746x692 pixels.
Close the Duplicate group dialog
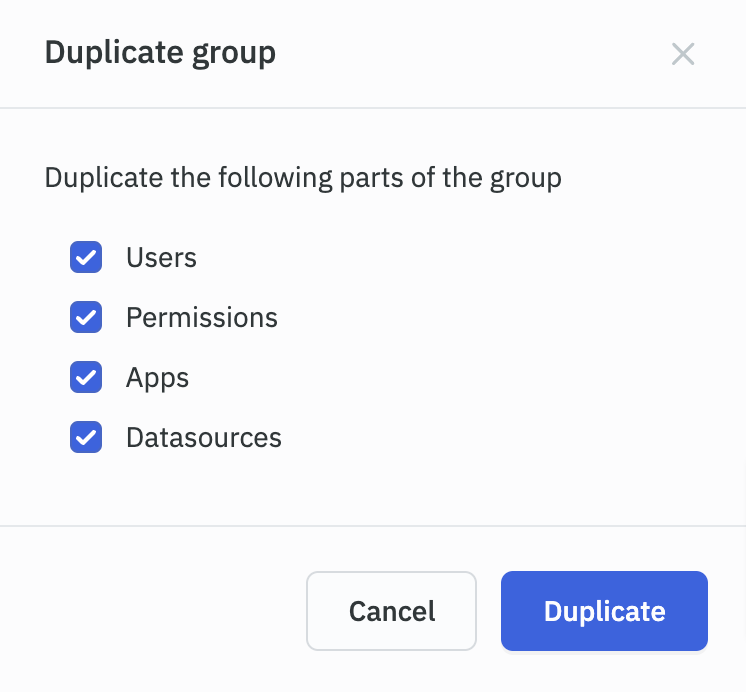[x=683, y=54]
